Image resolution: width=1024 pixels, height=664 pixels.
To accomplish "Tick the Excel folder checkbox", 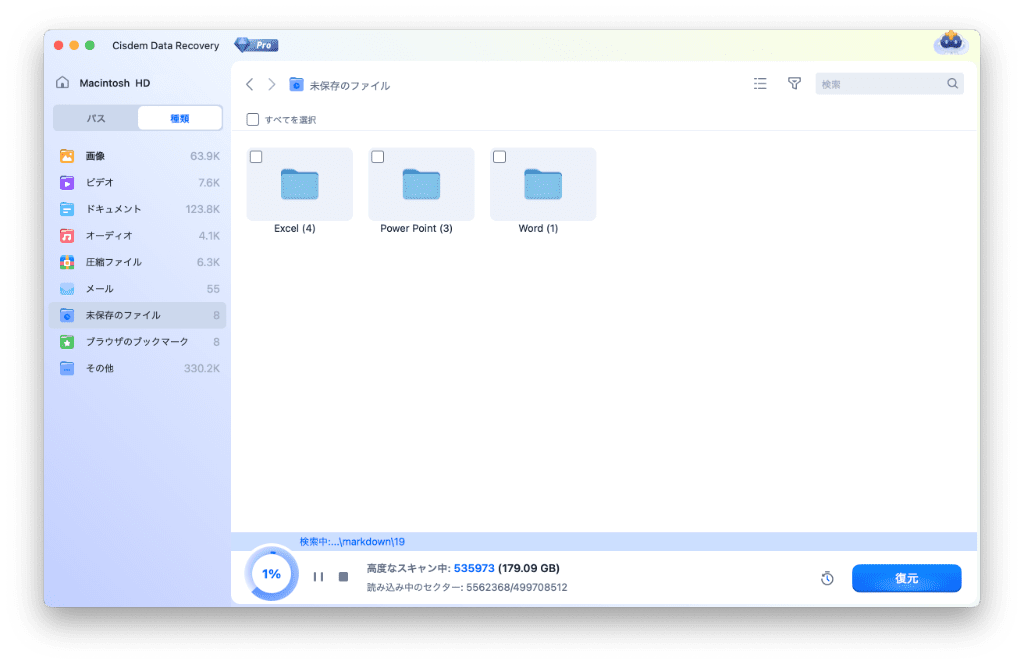I will (x=256, y=157).
